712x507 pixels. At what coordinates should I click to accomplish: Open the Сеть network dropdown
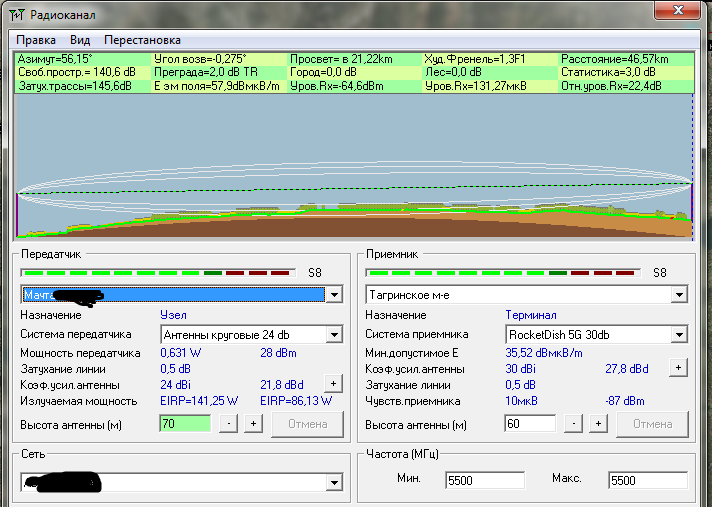[x=334, y=483]
